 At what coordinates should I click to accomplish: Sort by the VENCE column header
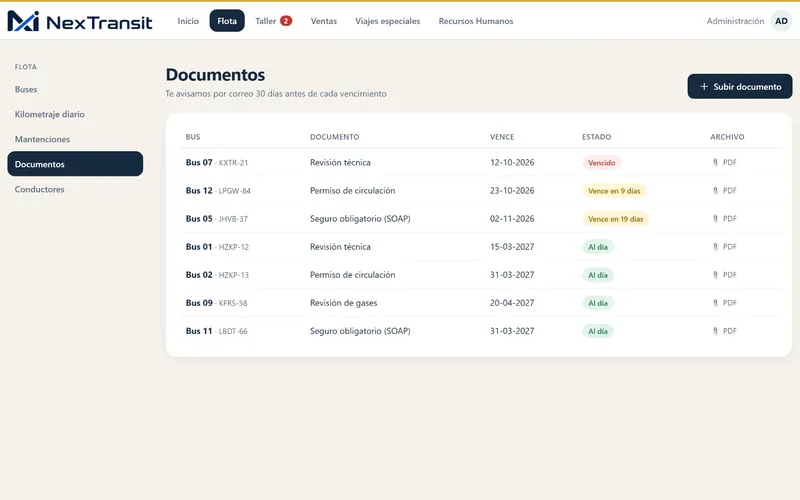point(502,137)
